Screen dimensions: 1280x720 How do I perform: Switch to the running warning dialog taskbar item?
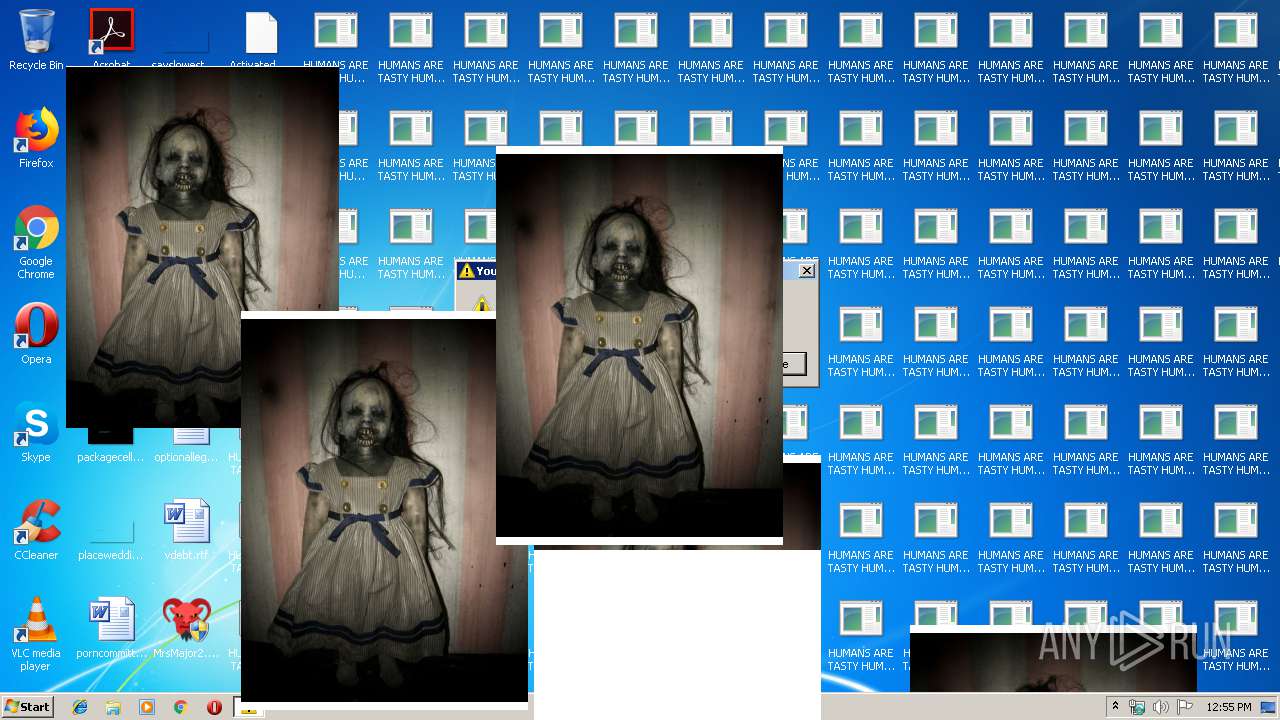point(248,710)
